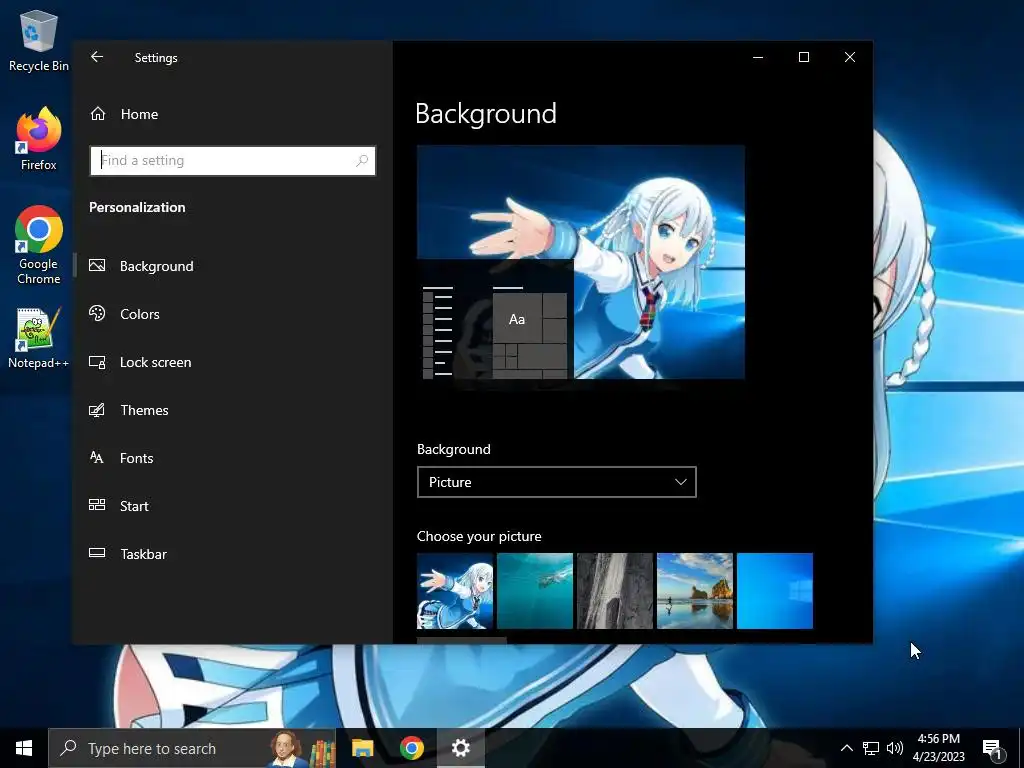This screenshot has height=768, width=1024.
Task: Open File Explorer from taskbar
Action: pos(362,748)
